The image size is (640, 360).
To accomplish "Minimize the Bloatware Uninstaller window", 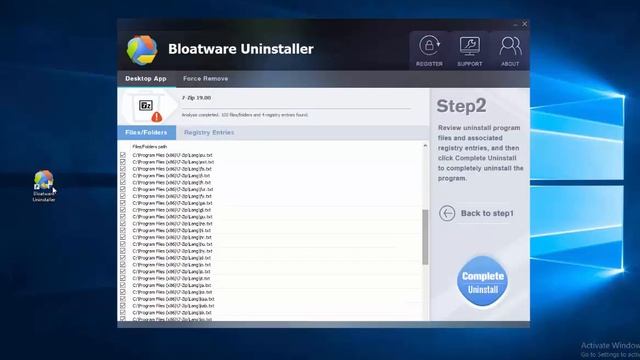I will pos(516,24).
